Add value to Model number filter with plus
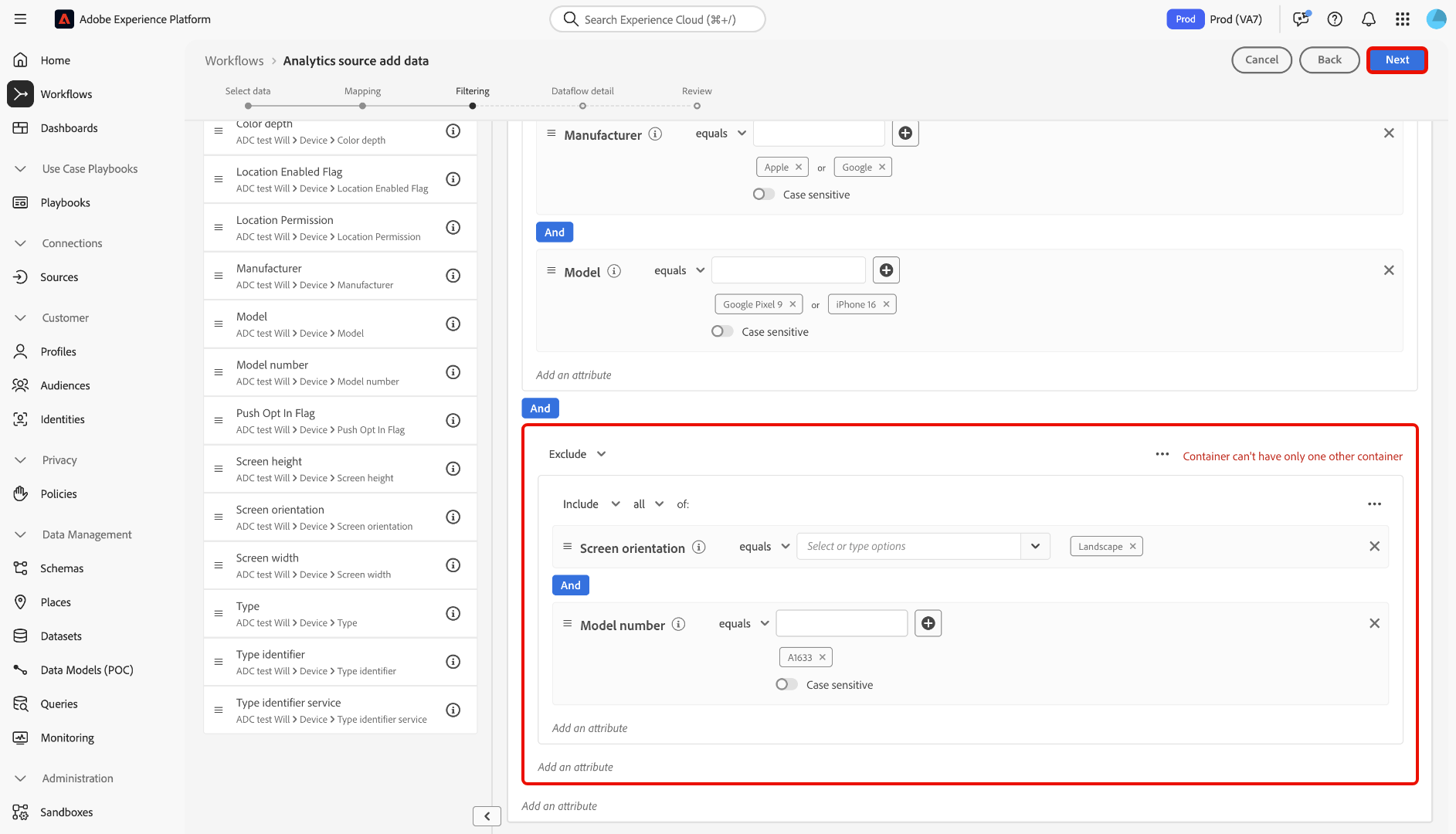 pyautogui.click(x=928, y=623)
